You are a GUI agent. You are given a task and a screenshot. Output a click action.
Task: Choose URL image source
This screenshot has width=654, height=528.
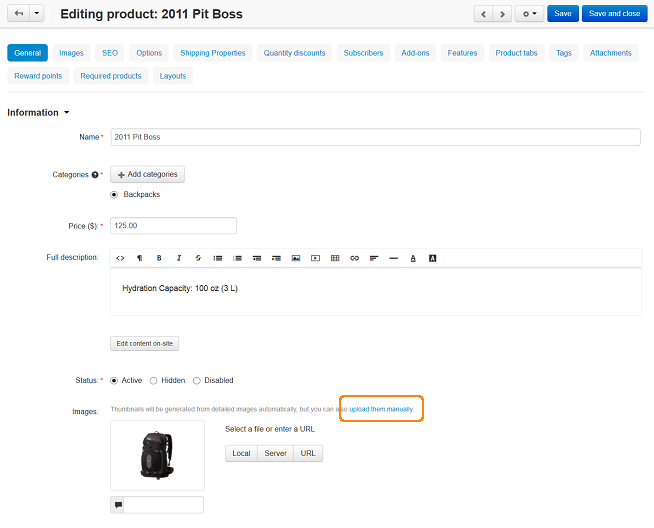(x=308, y=453)
